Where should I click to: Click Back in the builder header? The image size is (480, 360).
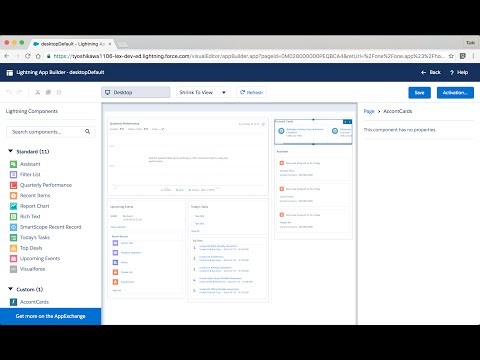[x=431, y=72]
